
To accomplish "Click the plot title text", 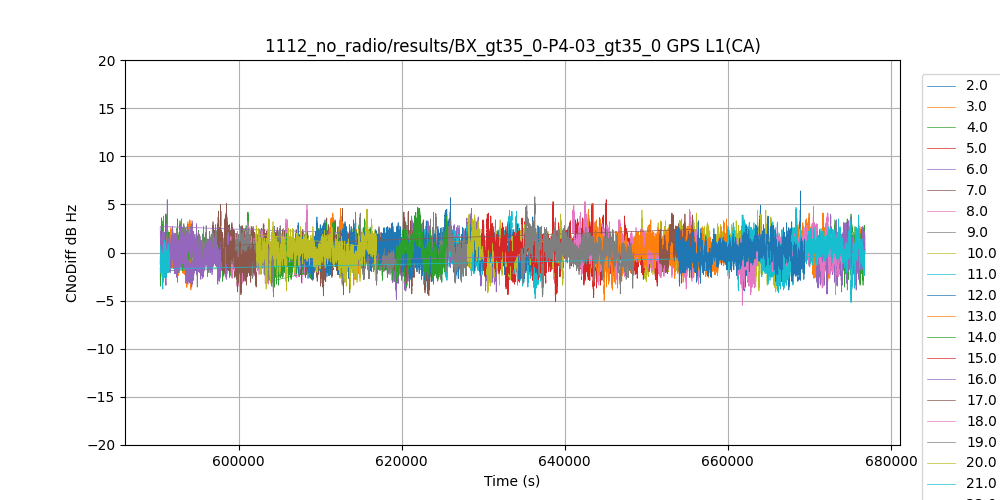I will coord(512,46).
